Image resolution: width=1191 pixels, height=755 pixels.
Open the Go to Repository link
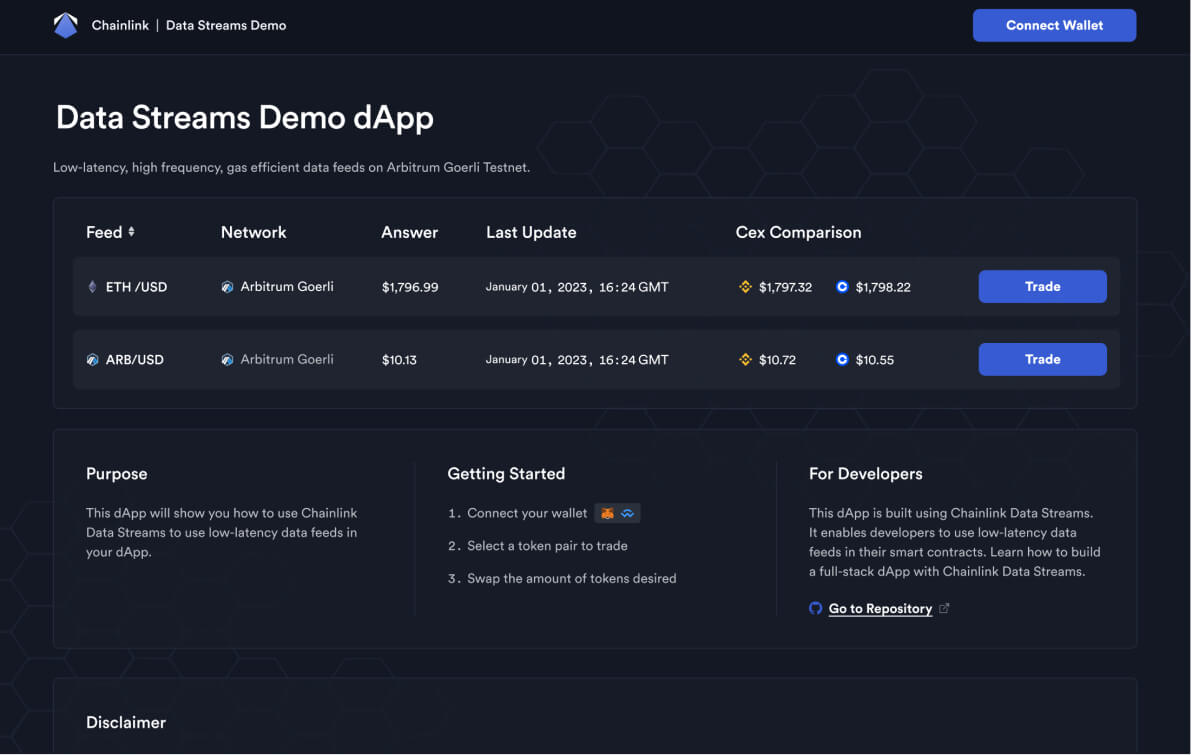point(880,608)
